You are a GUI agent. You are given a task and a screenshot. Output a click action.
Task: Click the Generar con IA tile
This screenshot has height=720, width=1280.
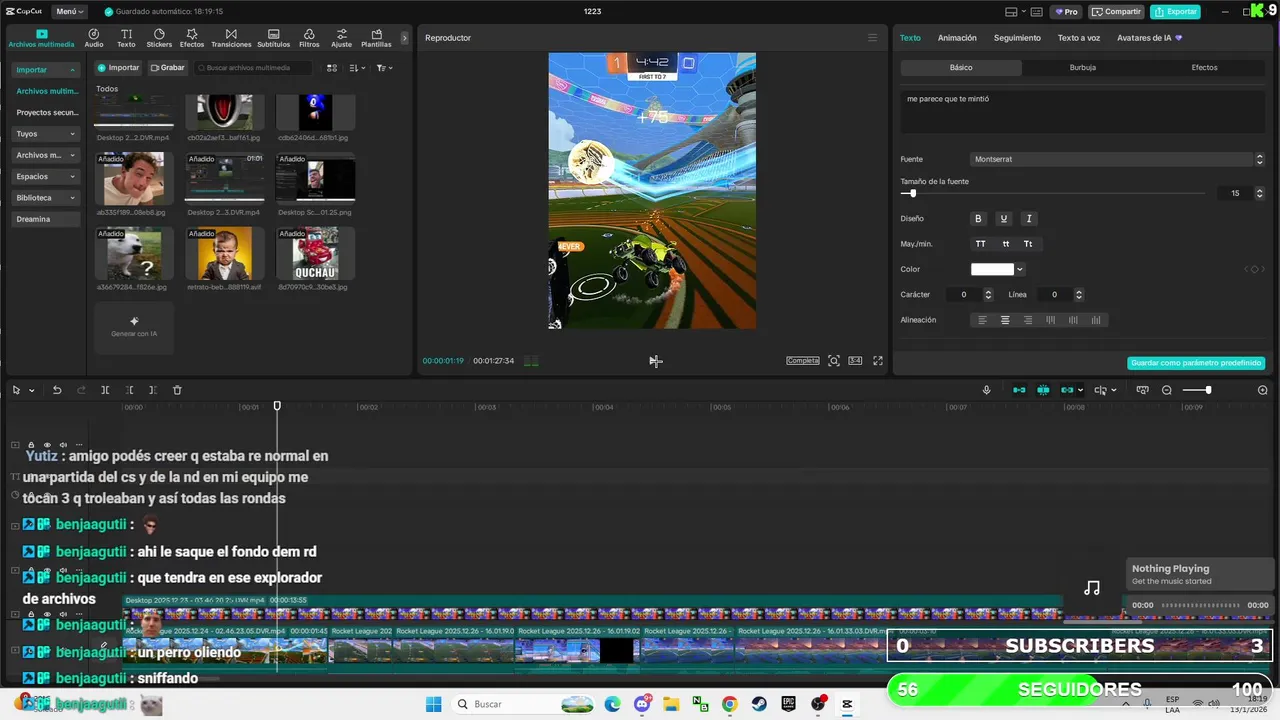(x=134, y=327)
